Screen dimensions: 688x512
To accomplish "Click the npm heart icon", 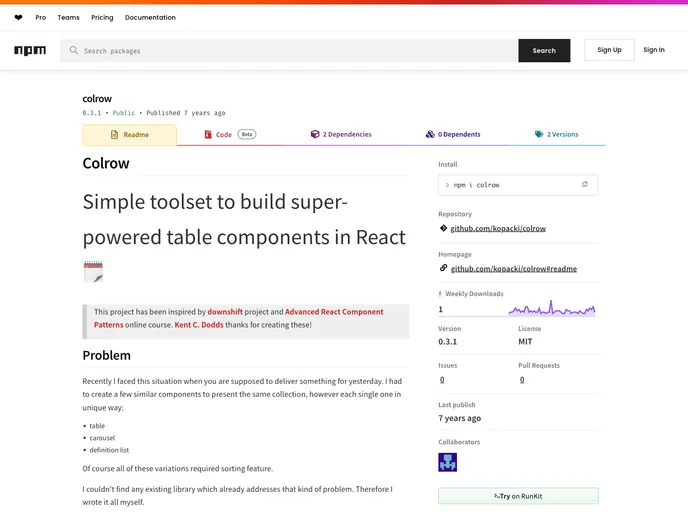I will click(x=18, y=17).
